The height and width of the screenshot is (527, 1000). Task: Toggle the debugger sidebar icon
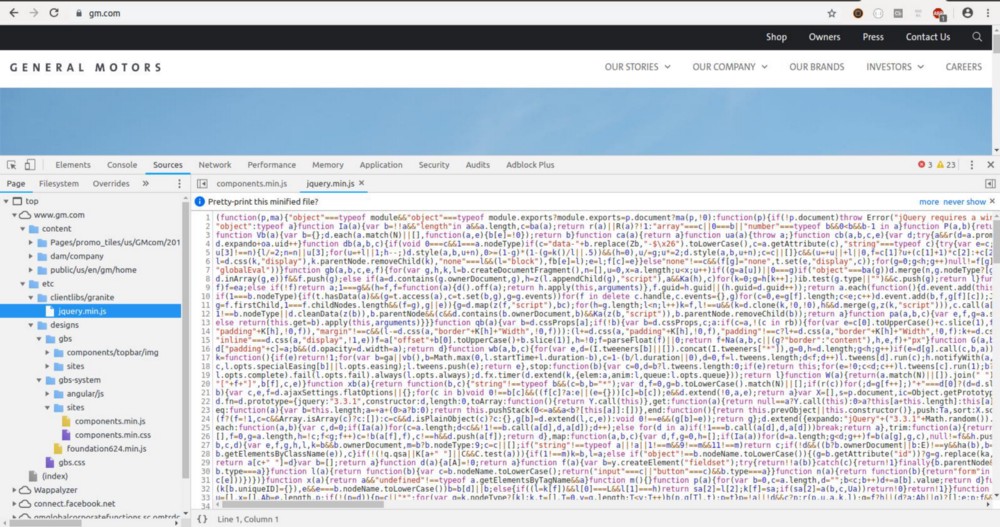[990, 184]
